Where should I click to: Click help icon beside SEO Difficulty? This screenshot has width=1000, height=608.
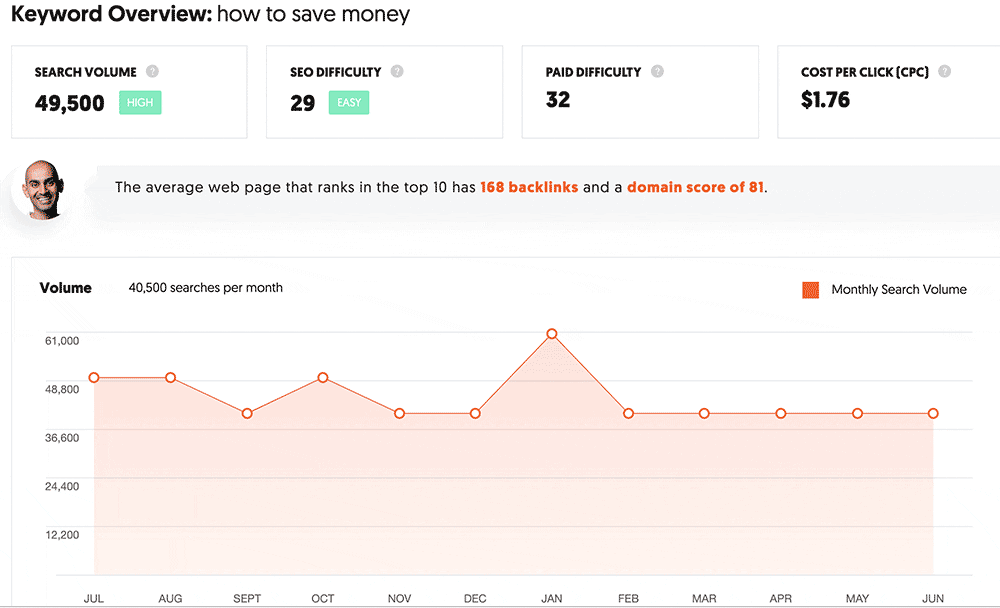[397, 72]
